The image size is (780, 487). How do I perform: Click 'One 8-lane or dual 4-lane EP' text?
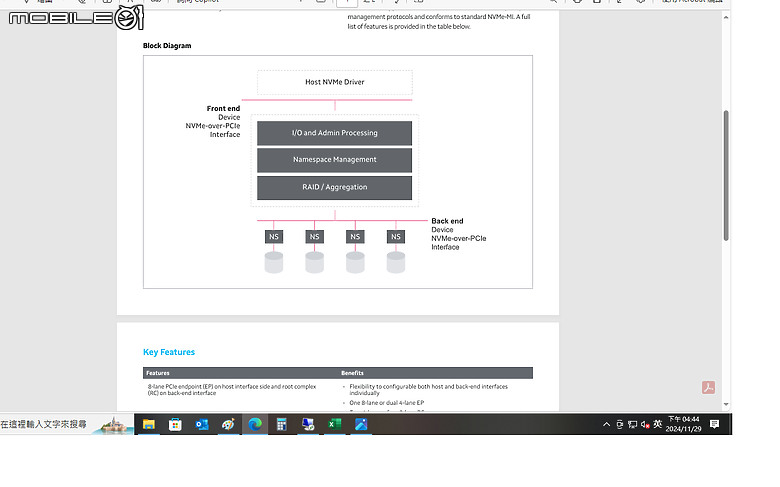click(x=387, y=403)
